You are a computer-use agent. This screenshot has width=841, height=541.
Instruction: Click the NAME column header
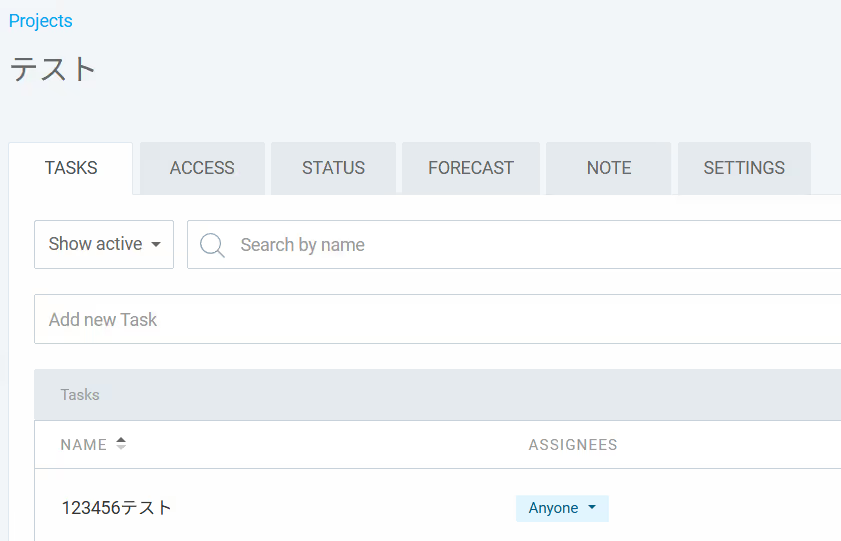[x=84, y=444]
